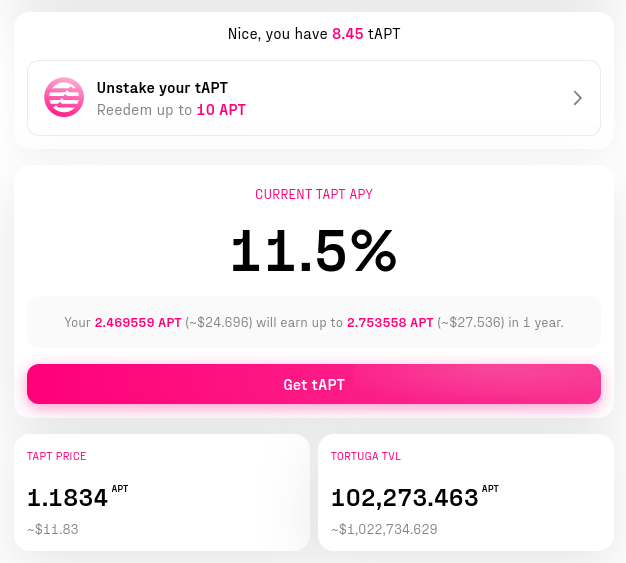Click the pink Aptos token icon

point(64,97)
